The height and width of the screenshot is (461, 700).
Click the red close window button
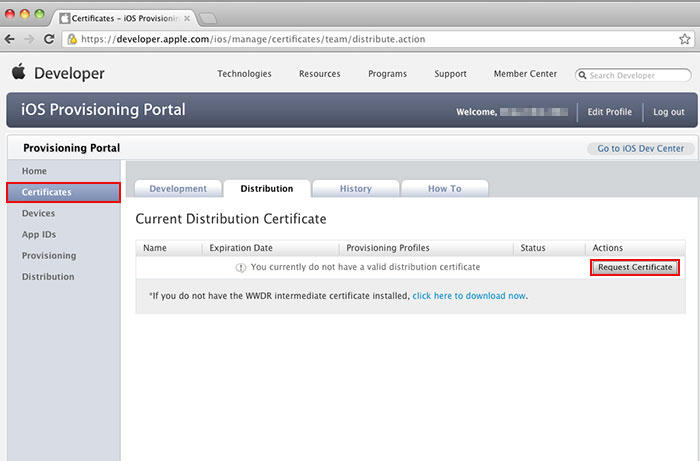point(10,14)
